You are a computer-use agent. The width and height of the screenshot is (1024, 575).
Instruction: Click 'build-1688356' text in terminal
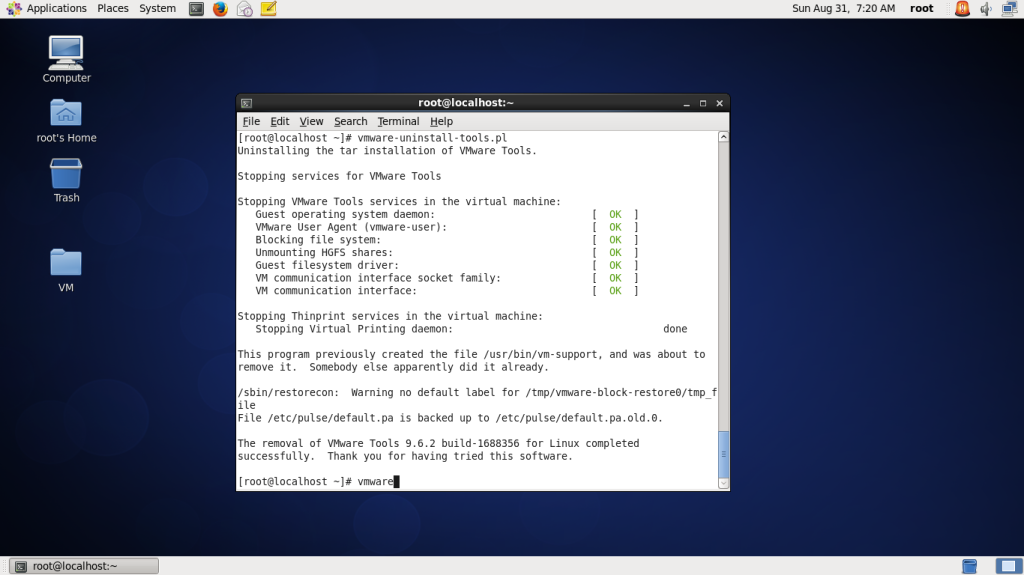pyautogui.click(x=480, y=443)
